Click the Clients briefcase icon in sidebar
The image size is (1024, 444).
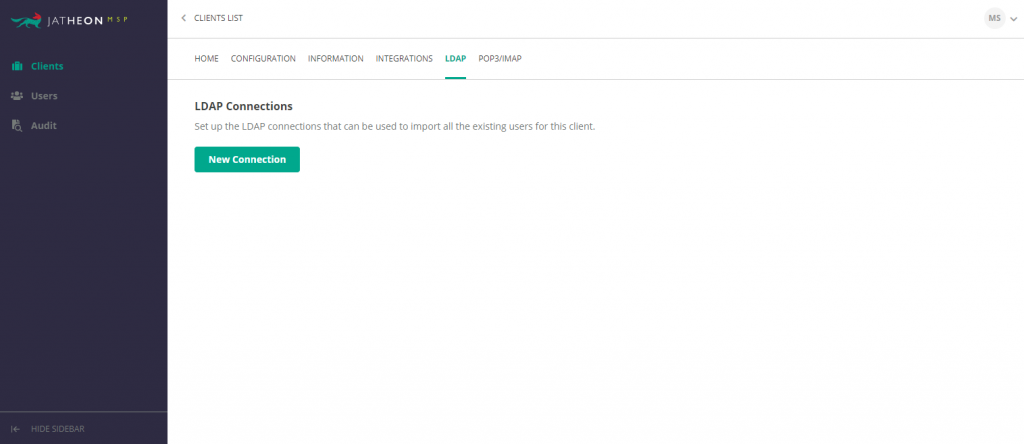click(x=18, y=66)
